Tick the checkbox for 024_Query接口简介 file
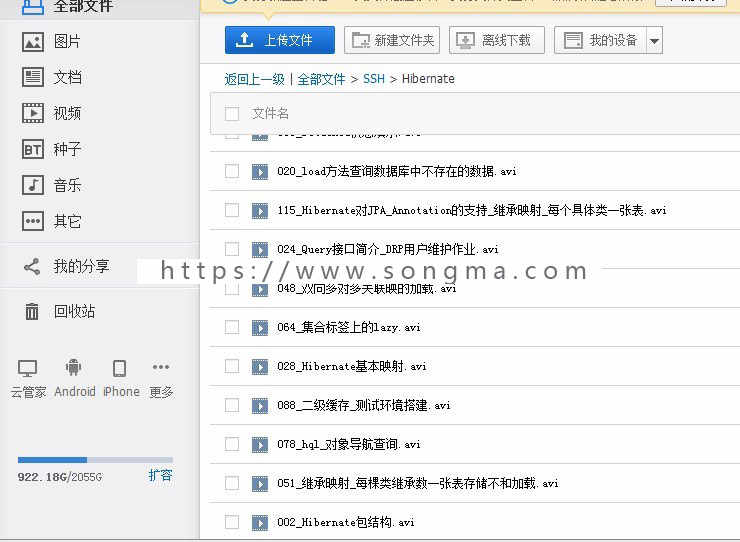Screen dimensions: 740x542 point(232,249)
